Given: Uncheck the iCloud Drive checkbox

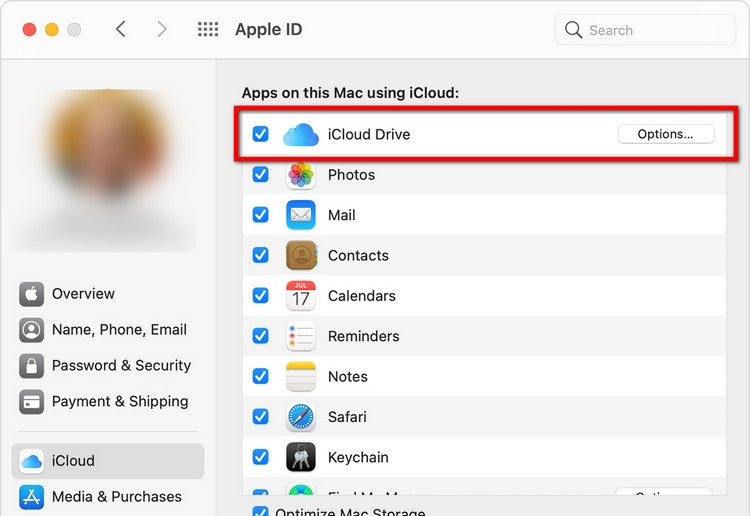Looking at the screenshot, I should click(260, 134).
